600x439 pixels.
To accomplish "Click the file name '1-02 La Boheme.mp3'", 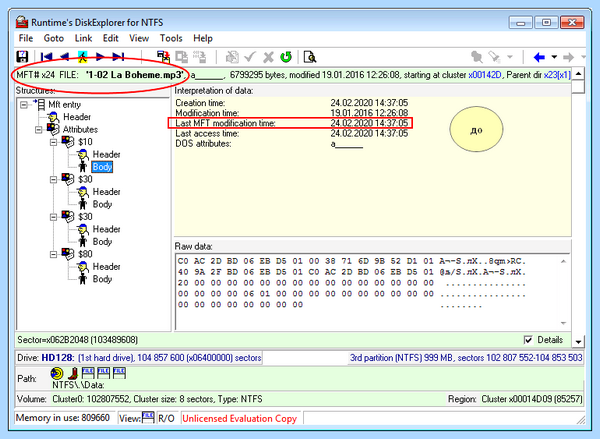I will (x=135, y=75).
